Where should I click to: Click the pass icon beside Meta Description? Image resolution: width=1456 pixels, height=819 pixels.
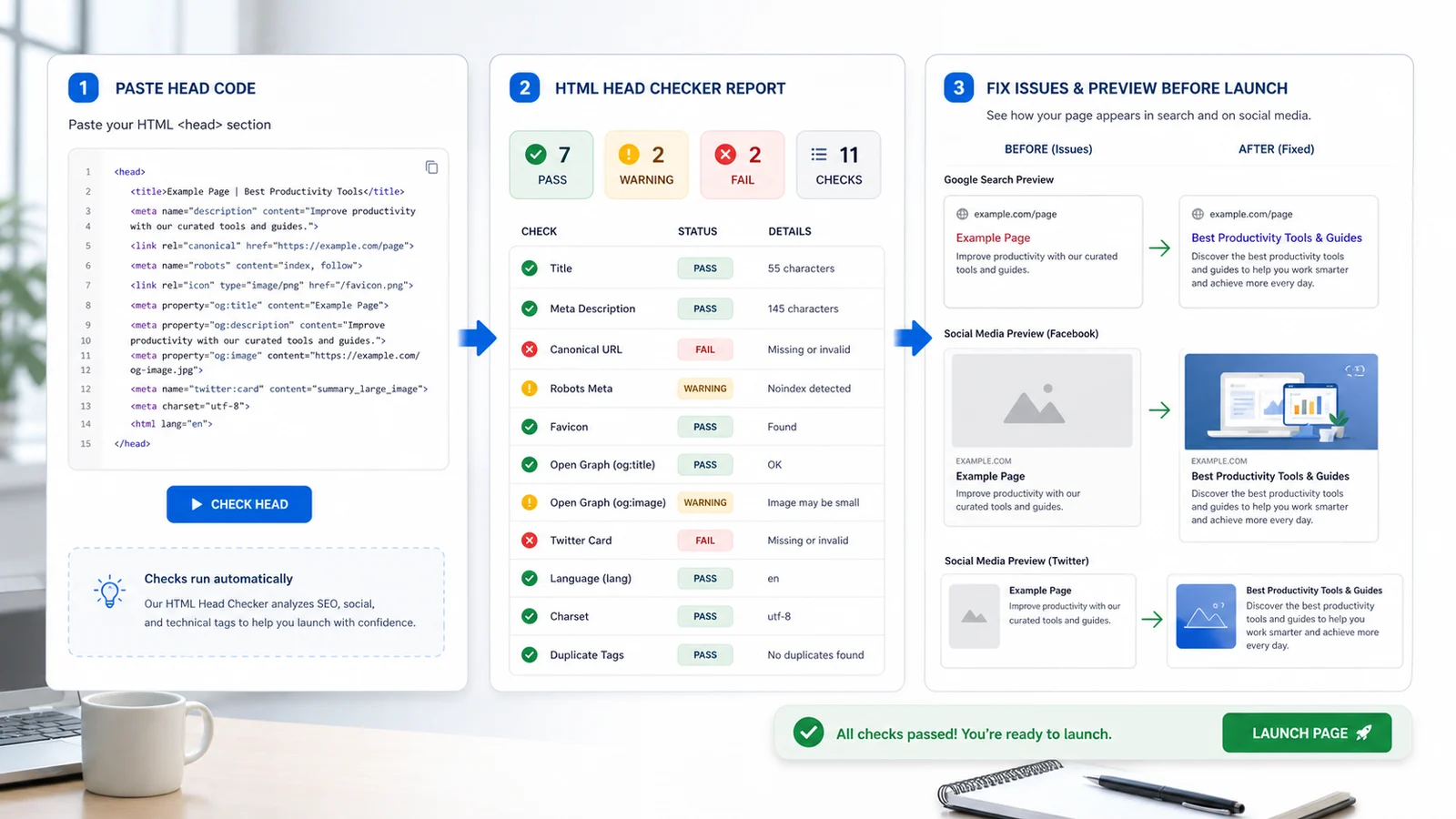tap(530, 308)
